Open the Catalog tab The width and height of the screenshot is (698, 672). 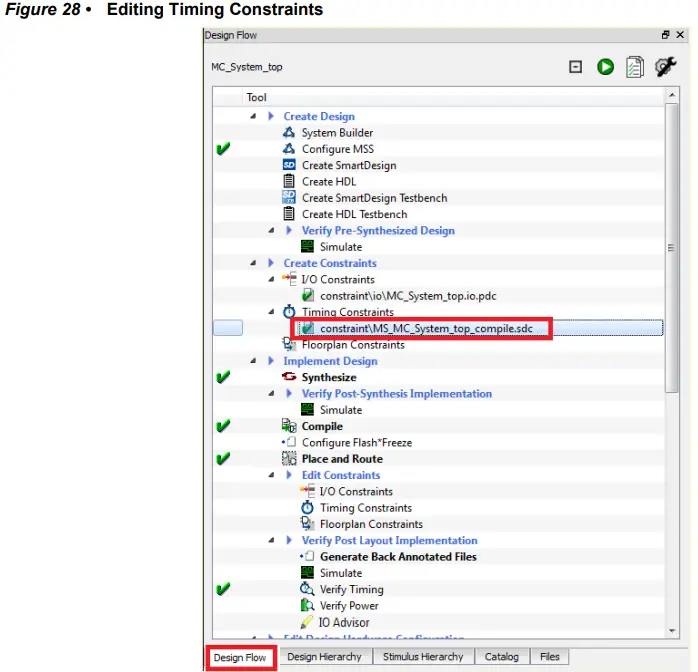coord(502,656)
